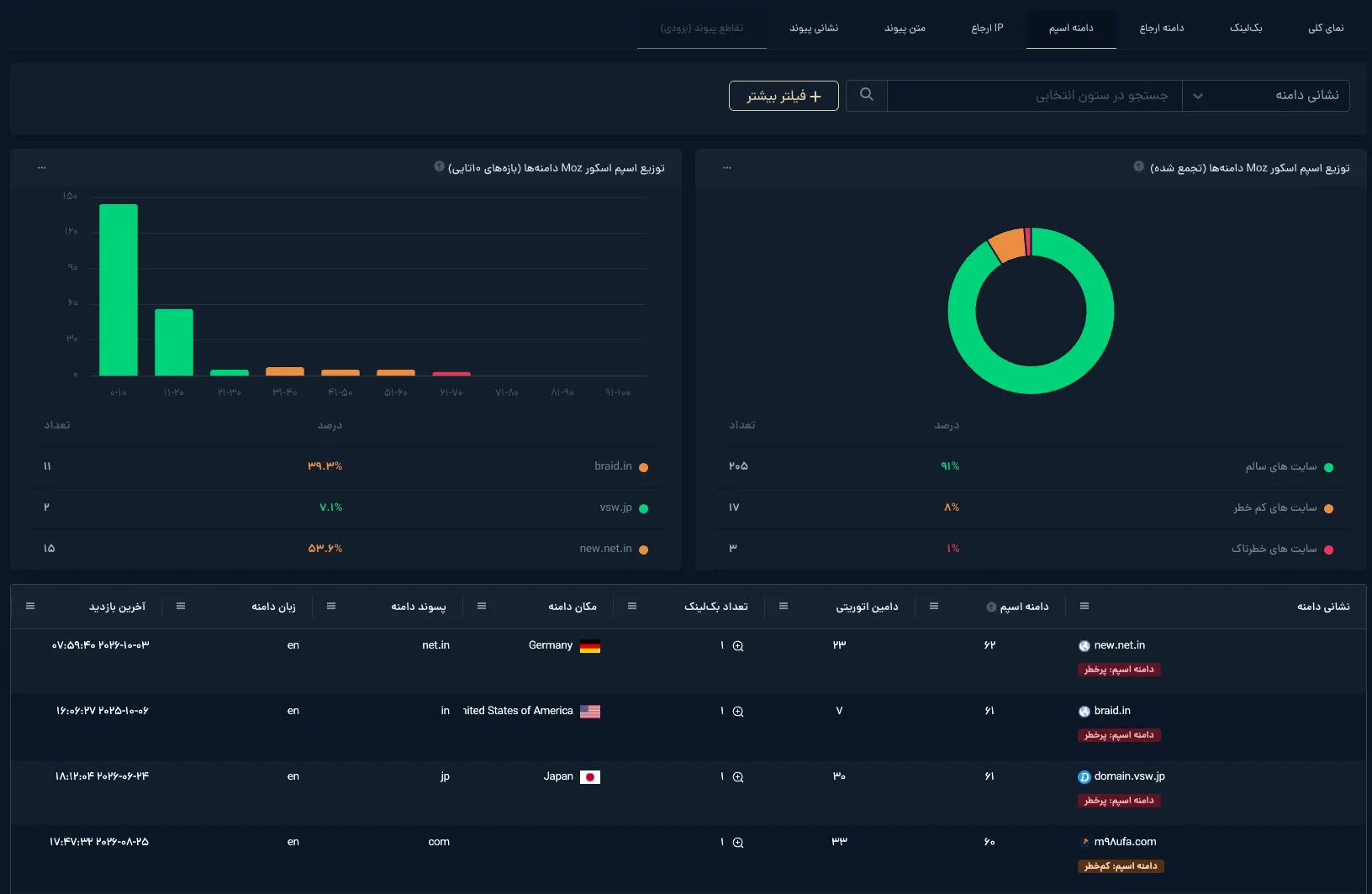
Task: Click the tallest green bar in chart
Action: pyautogui.click(x=119, y=290)
